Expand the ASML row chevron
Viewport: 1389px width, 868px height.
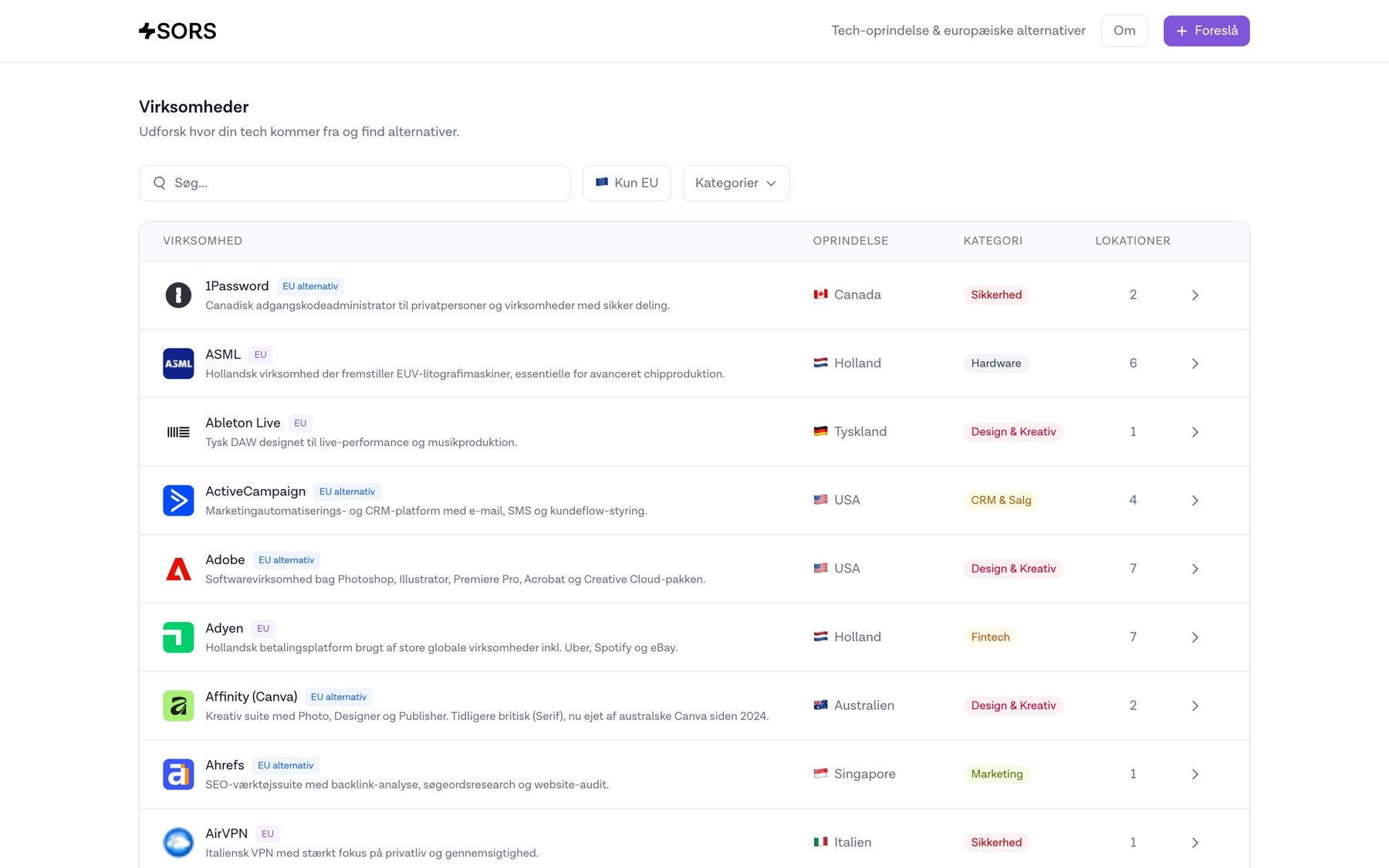point(1195,363)
